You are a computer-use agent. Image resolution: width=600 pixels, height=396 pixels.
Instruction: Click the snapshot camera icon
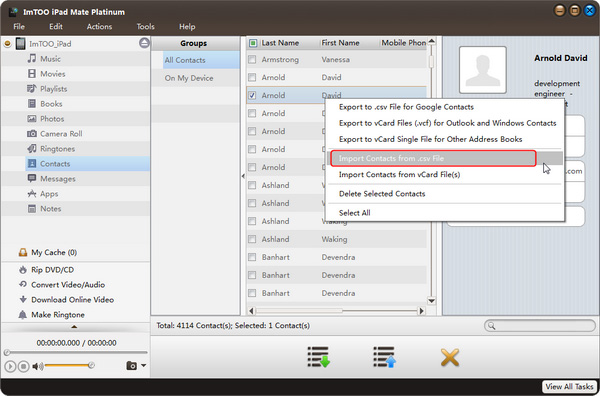click(131, 366)
